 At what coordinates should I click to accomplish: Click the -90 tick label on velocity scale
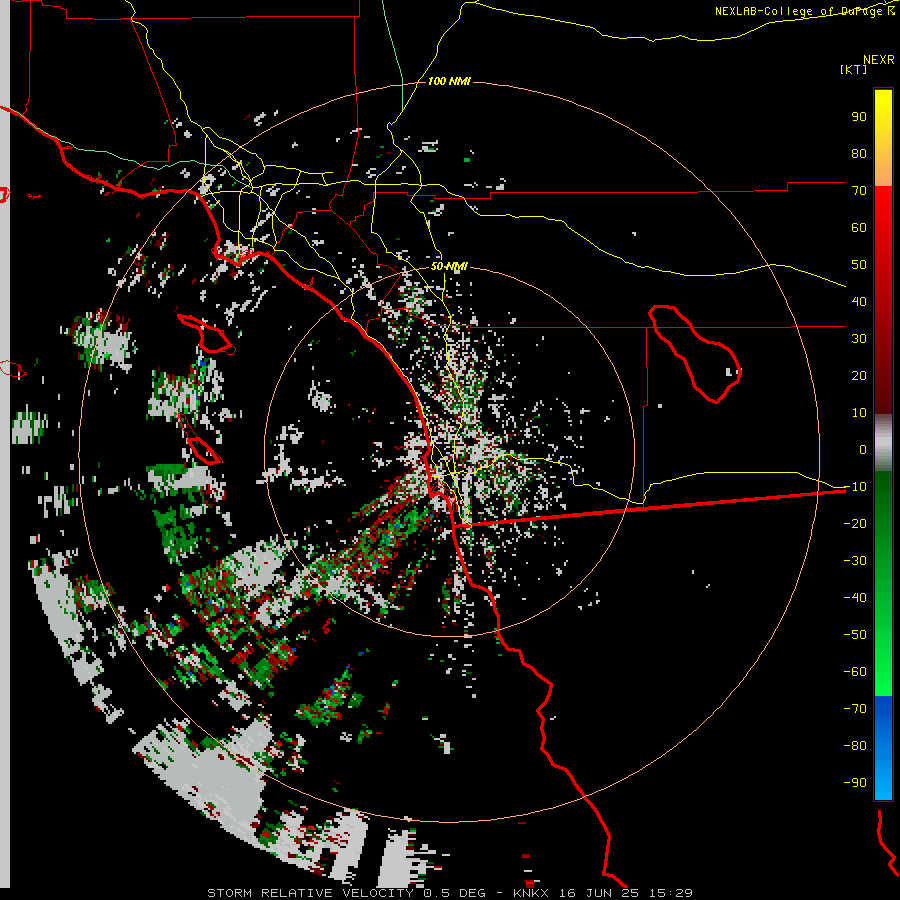tap(855, 783)
